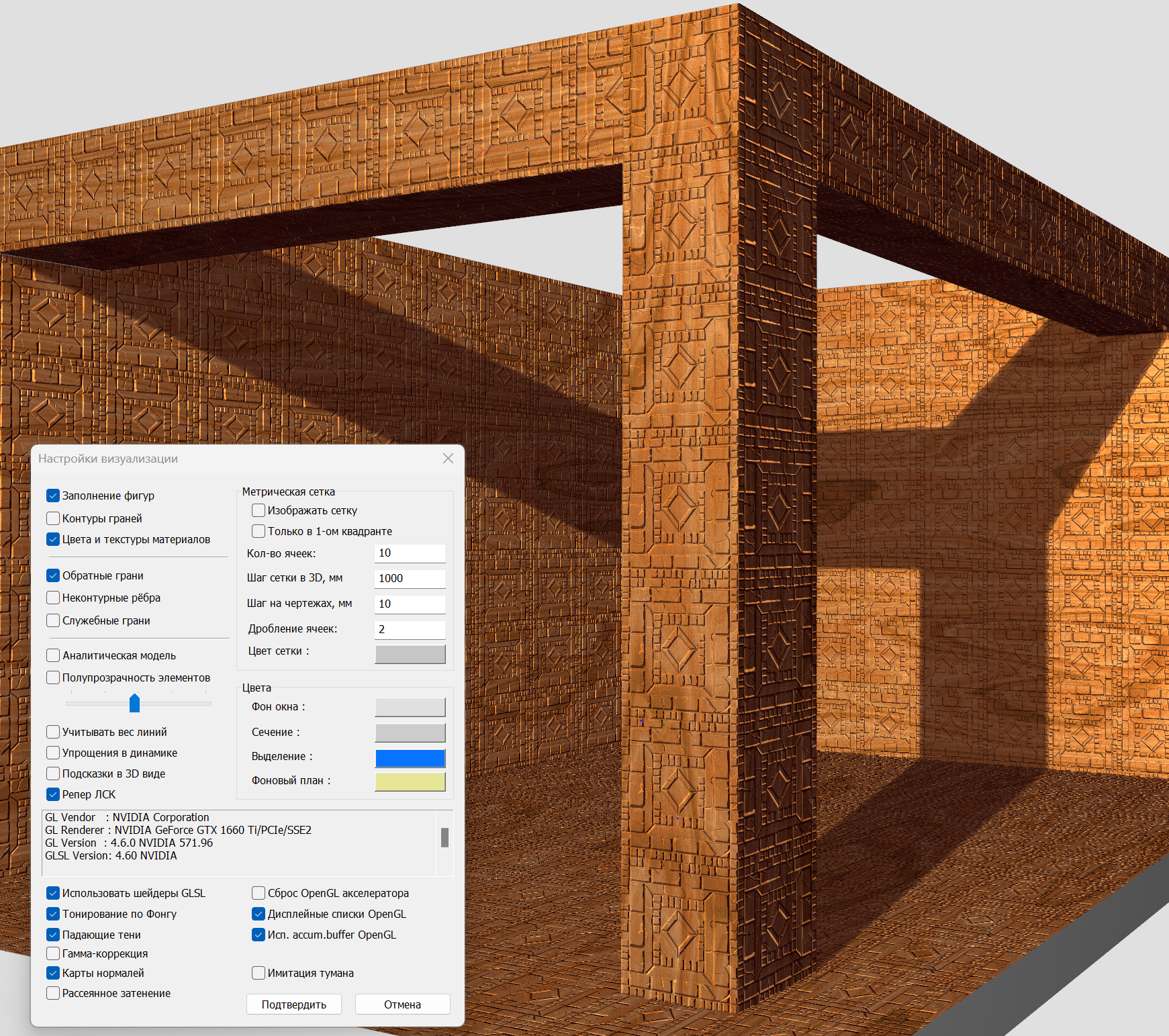Uncheck Карты нормалей checkbox

tap(53, 973)
